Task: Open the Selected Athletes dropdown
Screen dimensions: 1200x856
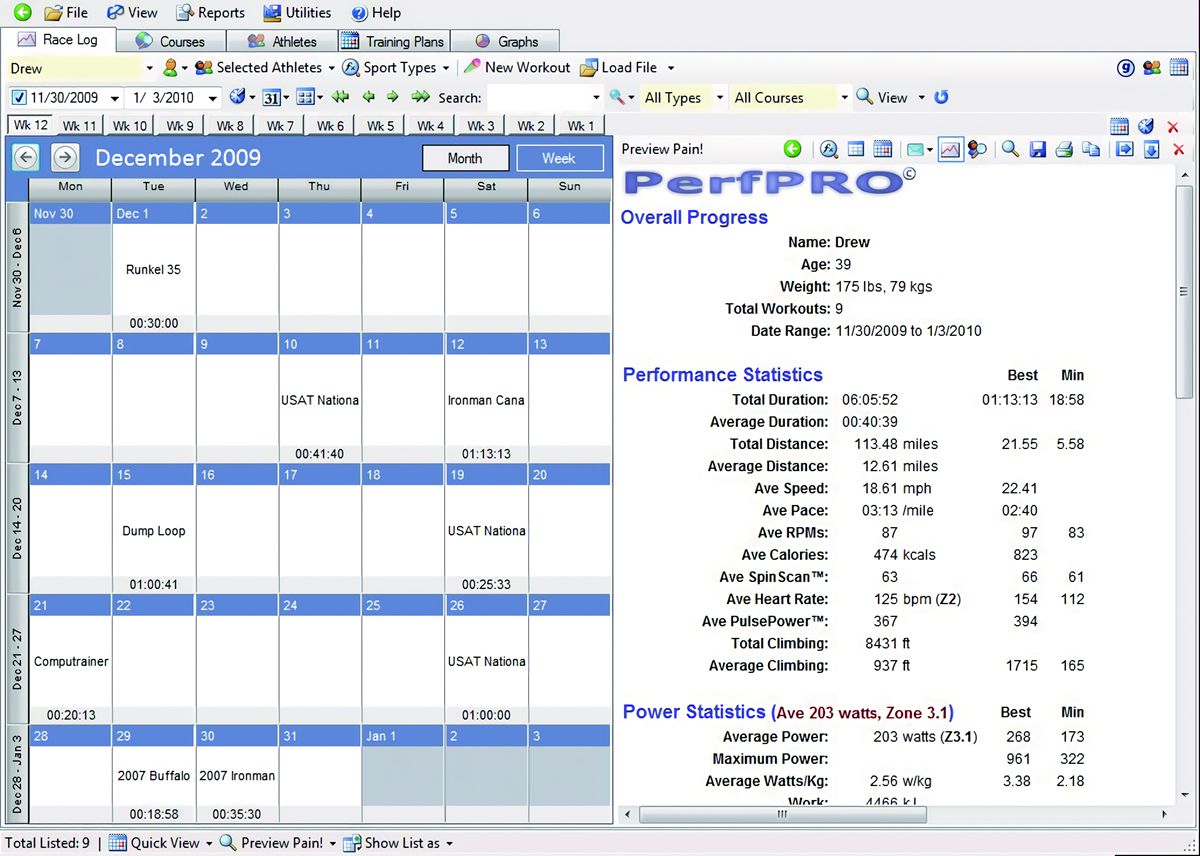Action: tap(265, 68)
